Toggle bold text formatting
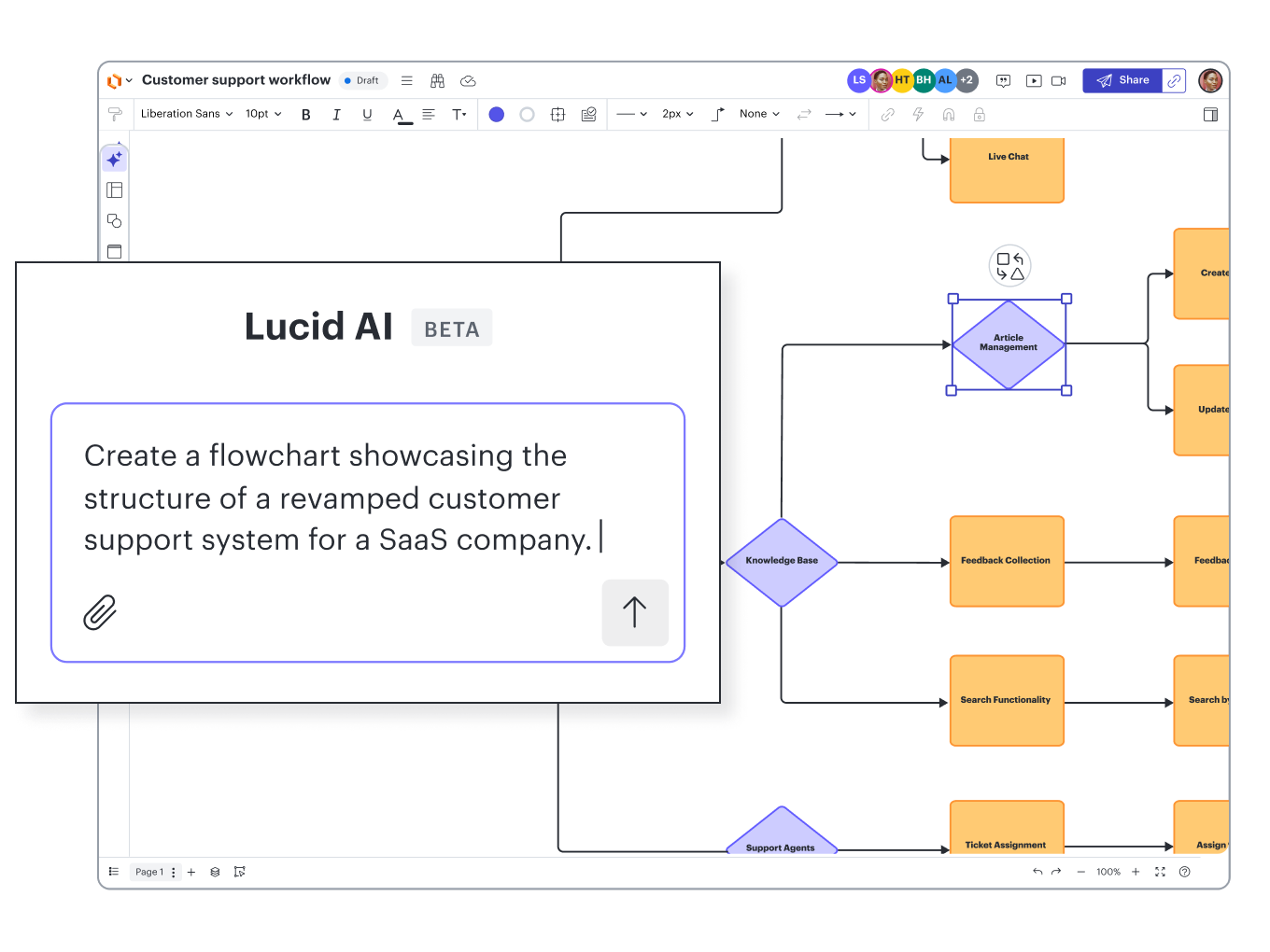The width and height of the screenshot is (1270, 952). [x=305, y=115]
